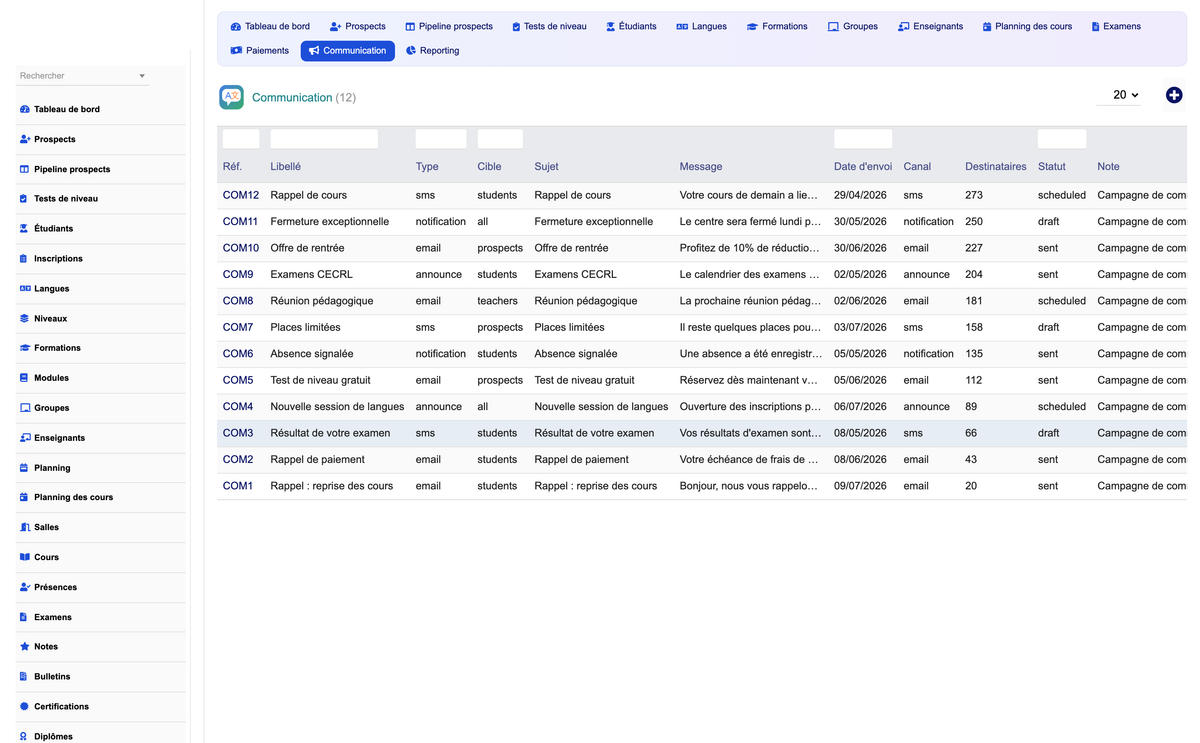
Task: Open communication COM10
Action: pyautogui.click(x=241, y=248)
